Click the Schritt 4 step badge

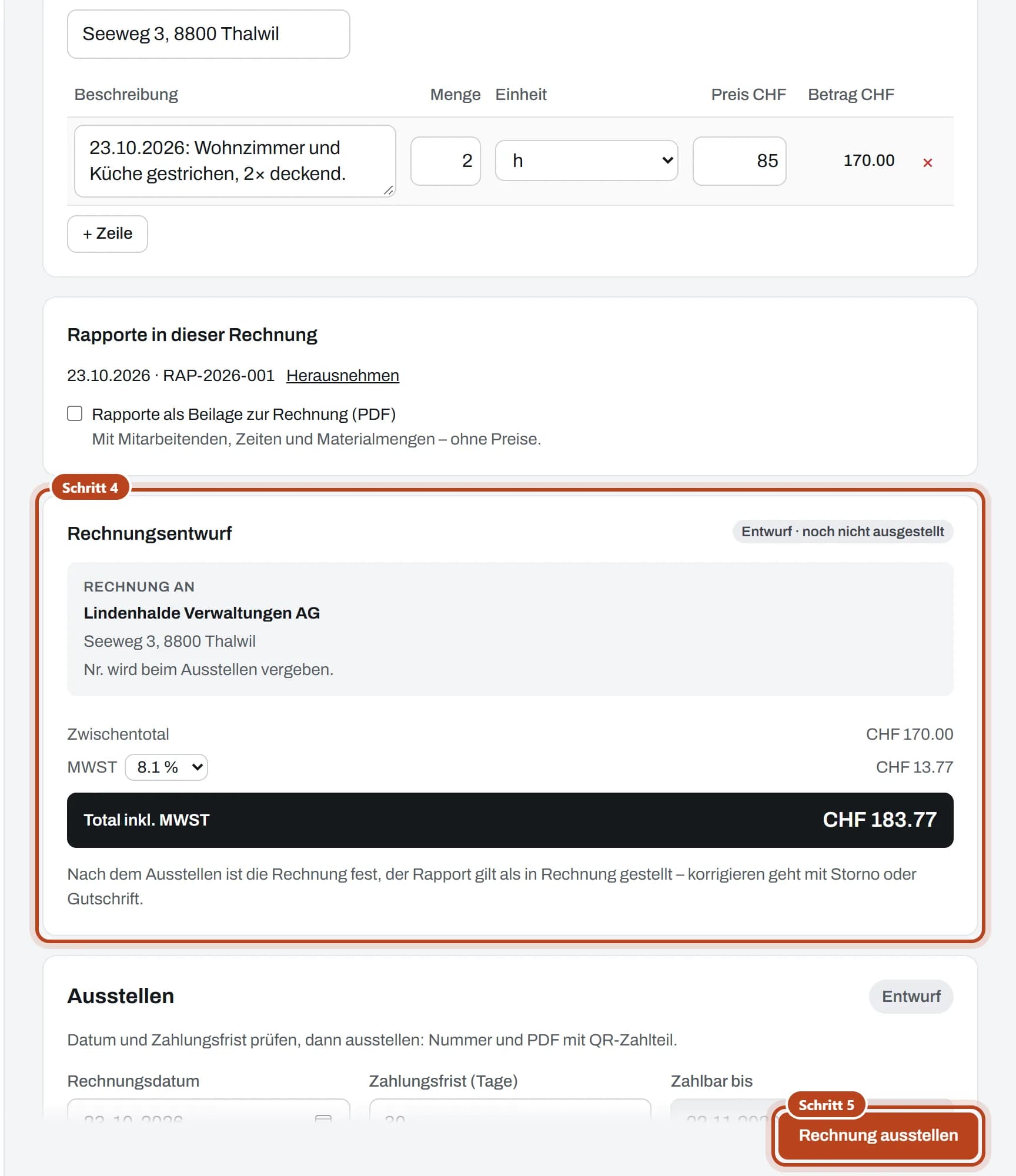point(90,487)
